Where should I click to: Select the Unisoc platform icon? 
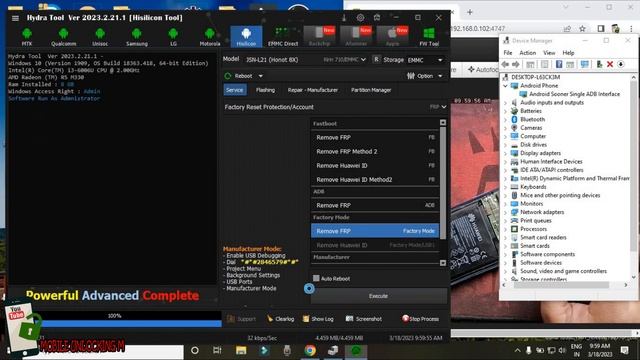[x=100, y=37]
